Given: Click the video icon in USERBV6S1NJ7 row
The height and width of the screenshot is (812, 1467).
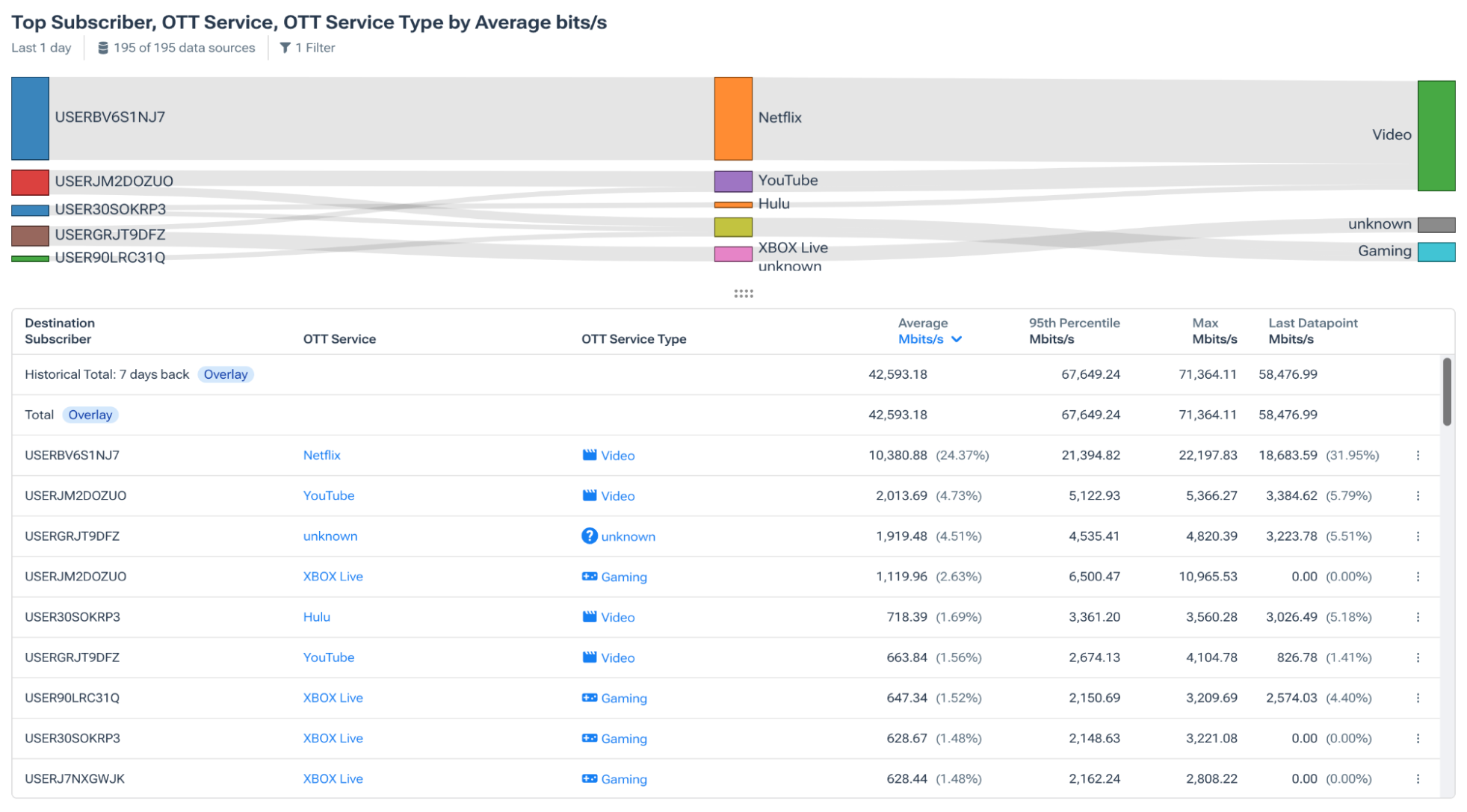Looking at the screenshot, I should click(589, 455).
